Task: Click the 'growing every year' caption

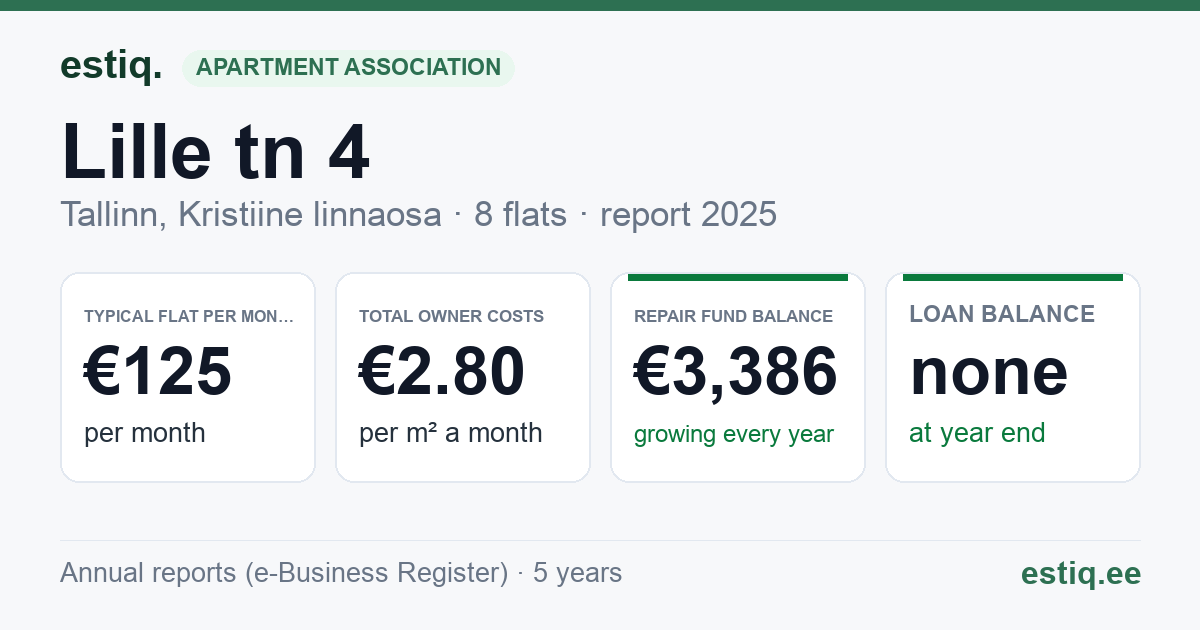Action: click(734, 434)
